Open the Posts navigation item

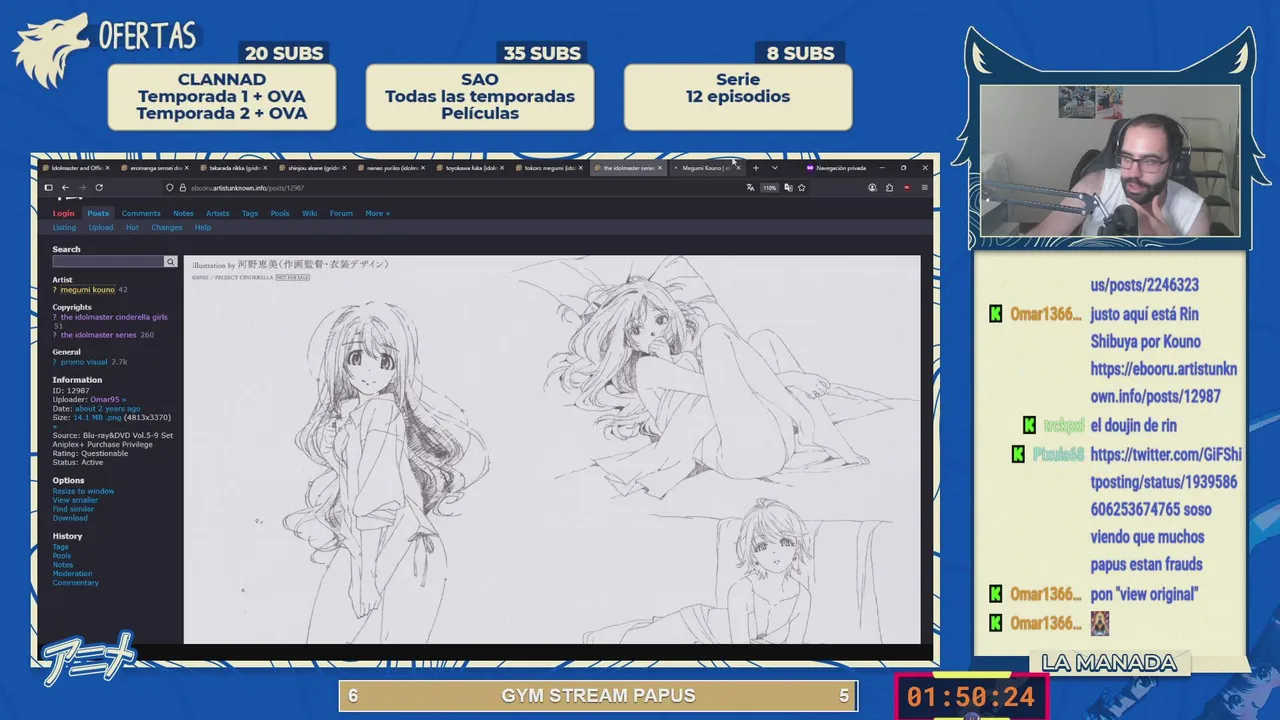point(98,213)
